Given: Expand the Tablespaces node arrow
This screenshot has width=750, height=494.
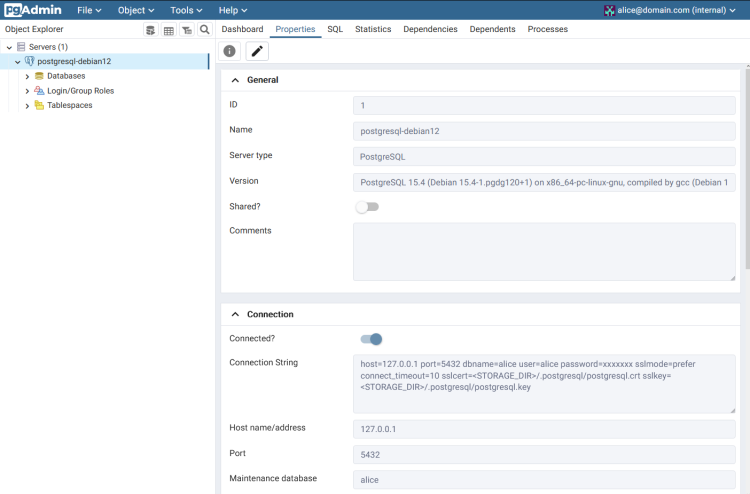Looking at the screenshot, I should (x=27, y=106).
